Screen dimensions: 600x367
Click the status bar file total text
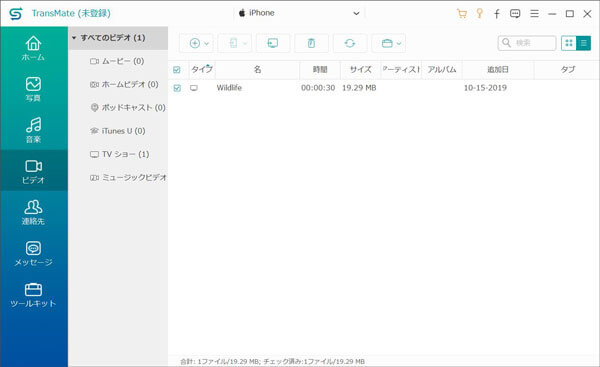coord(272,361)
